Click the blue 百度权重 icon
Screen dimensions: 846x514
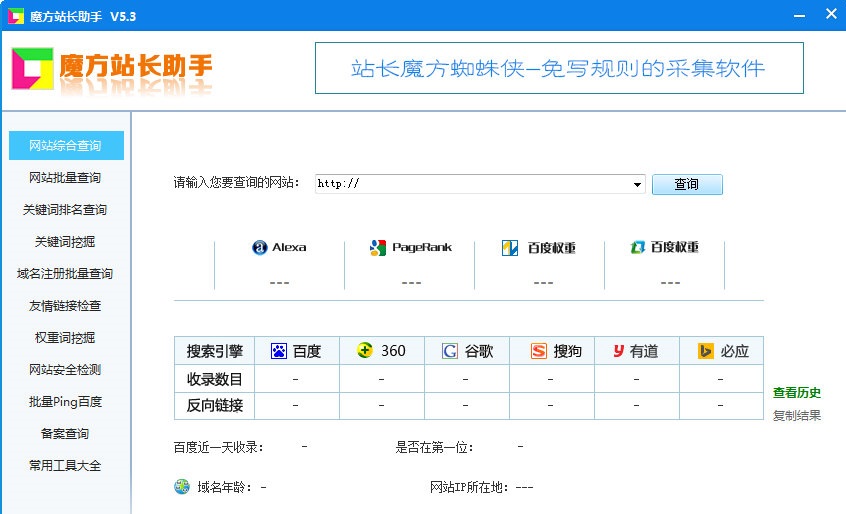click(510, 248)
